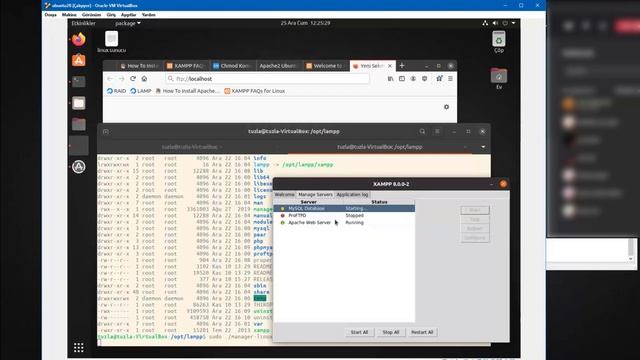This screenshot has height=360, width=640.
Task: Open the Makine menu in VirtualBox
Action: [69, 15]
